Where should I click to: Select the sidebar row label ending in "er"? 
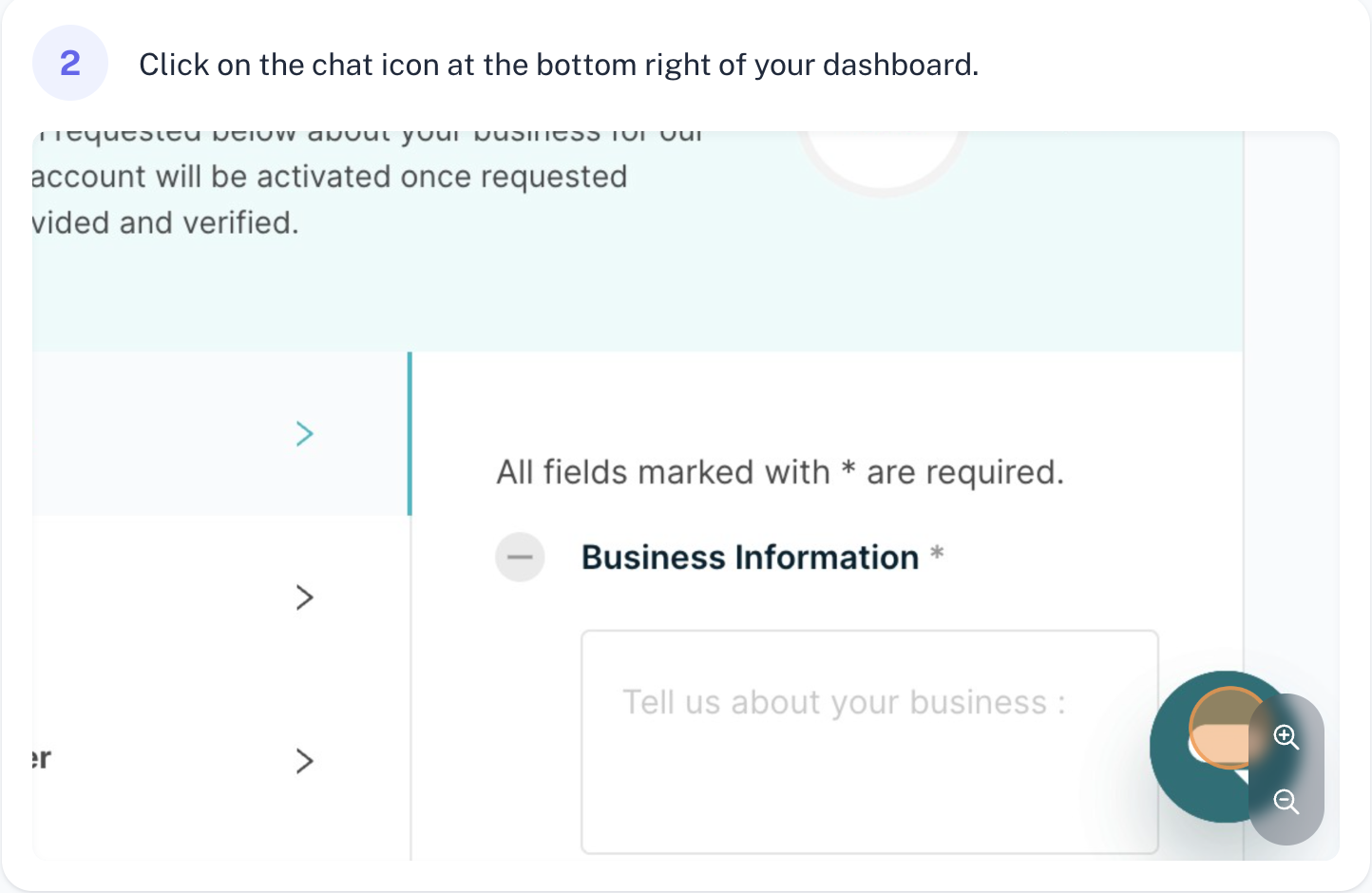coord(40,759)
